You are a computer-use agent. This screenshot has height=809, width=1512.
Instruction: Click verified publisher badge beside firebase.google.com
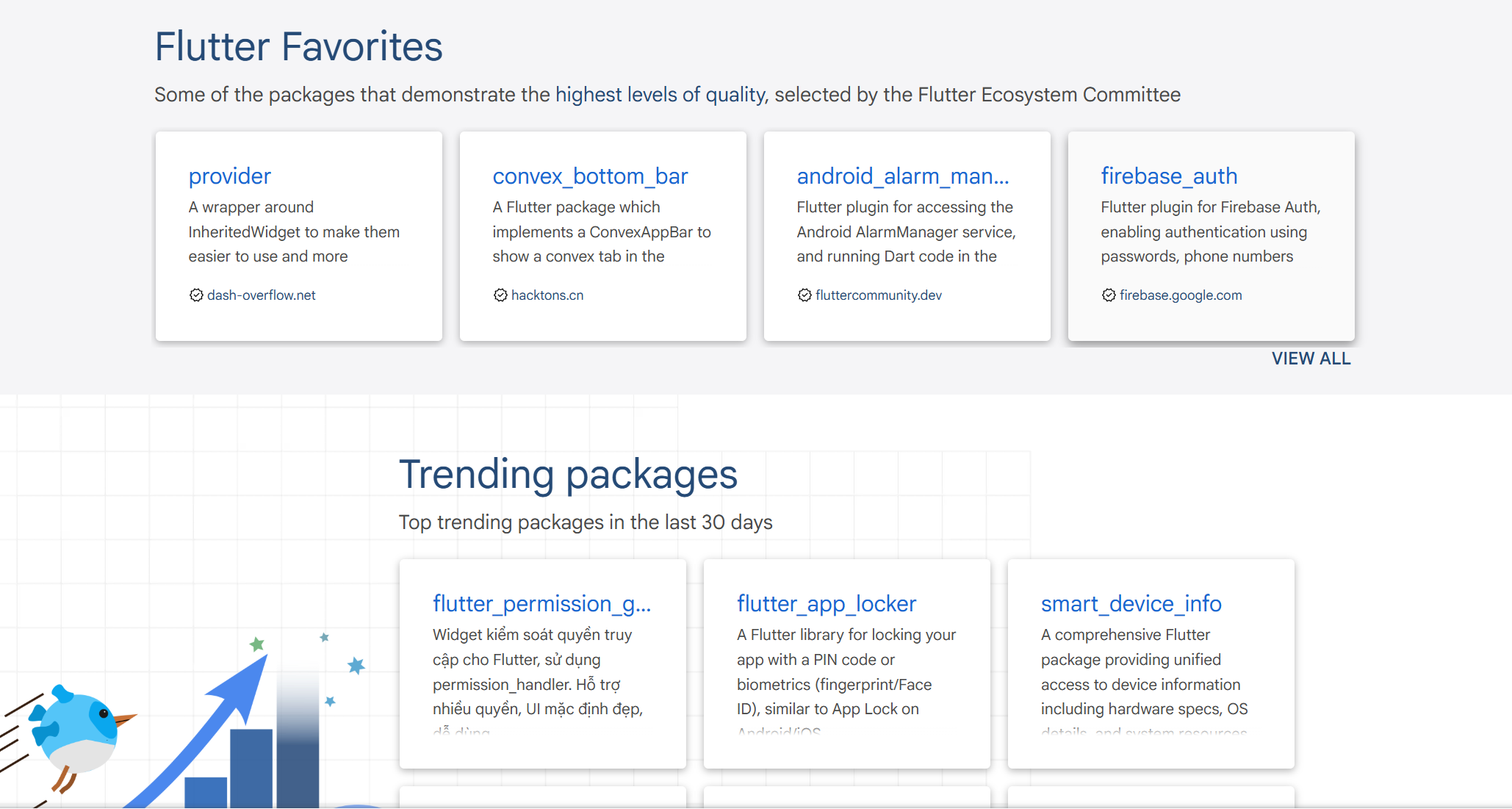click(1109, 295)
